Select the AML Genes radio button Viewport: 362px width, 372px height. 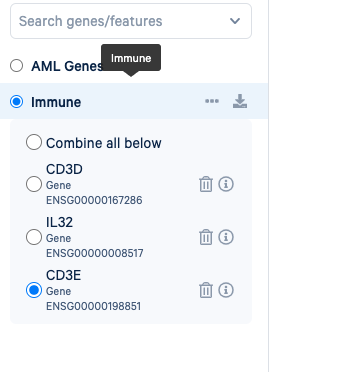point(16,66)
